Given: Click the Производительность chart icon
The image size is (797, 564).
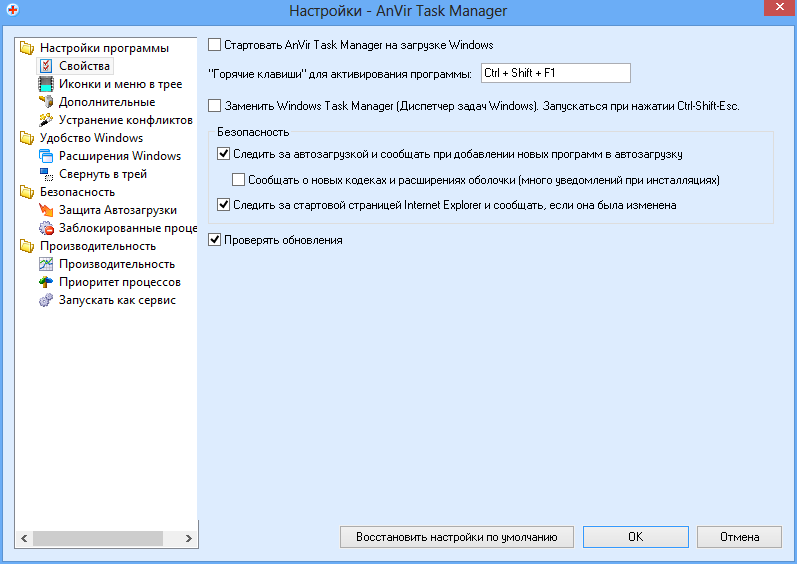Looking at the screenshot, I should [46, 264].
